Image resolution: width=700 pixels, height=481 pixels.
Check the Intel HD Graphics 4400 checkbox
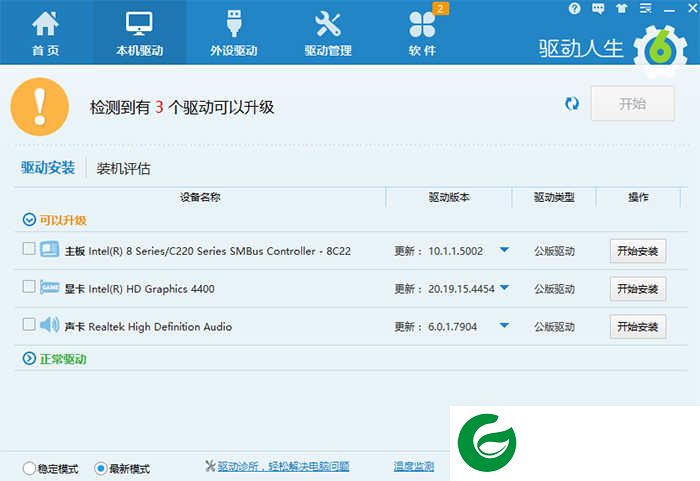[x=29, y=286]
